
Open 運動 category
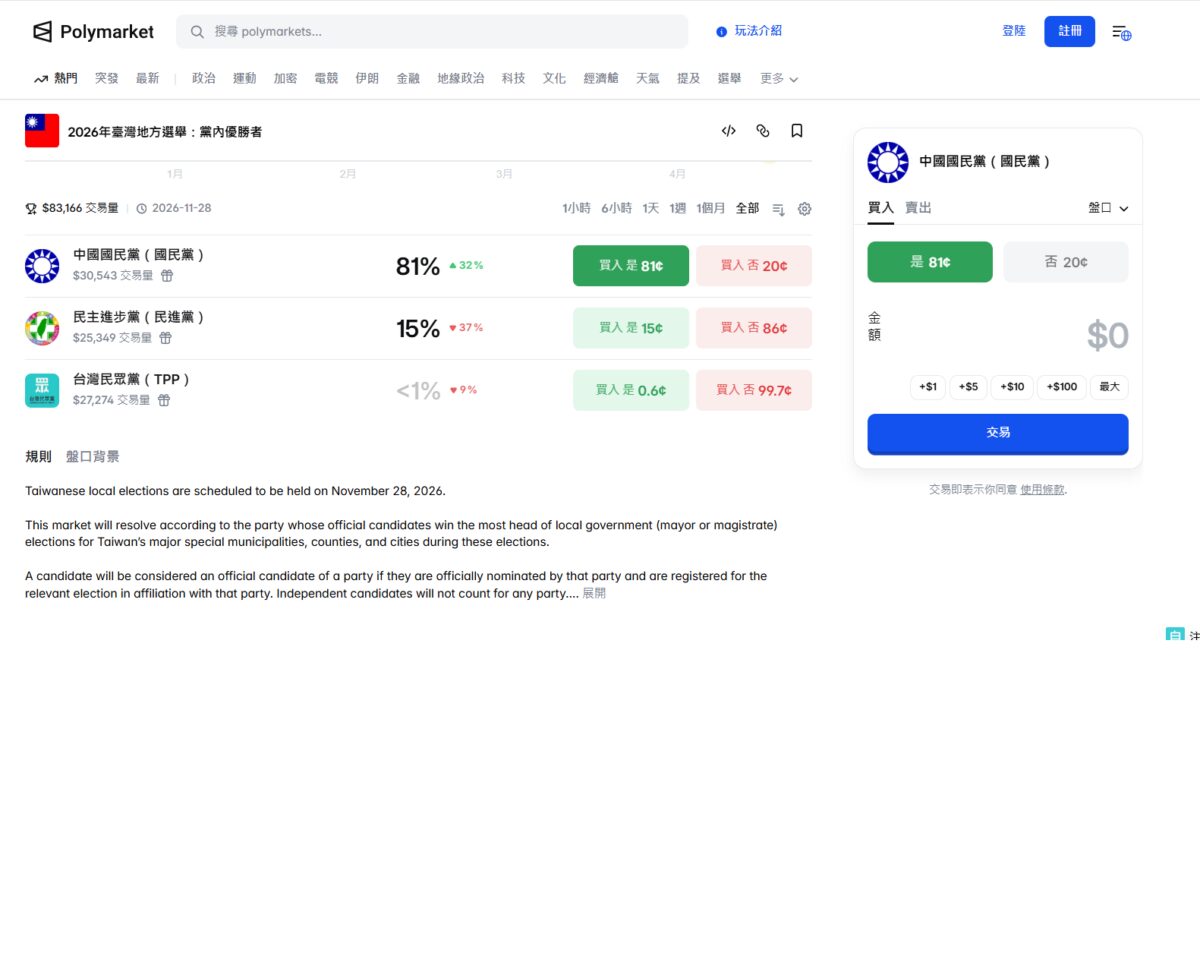coord(244,78)
